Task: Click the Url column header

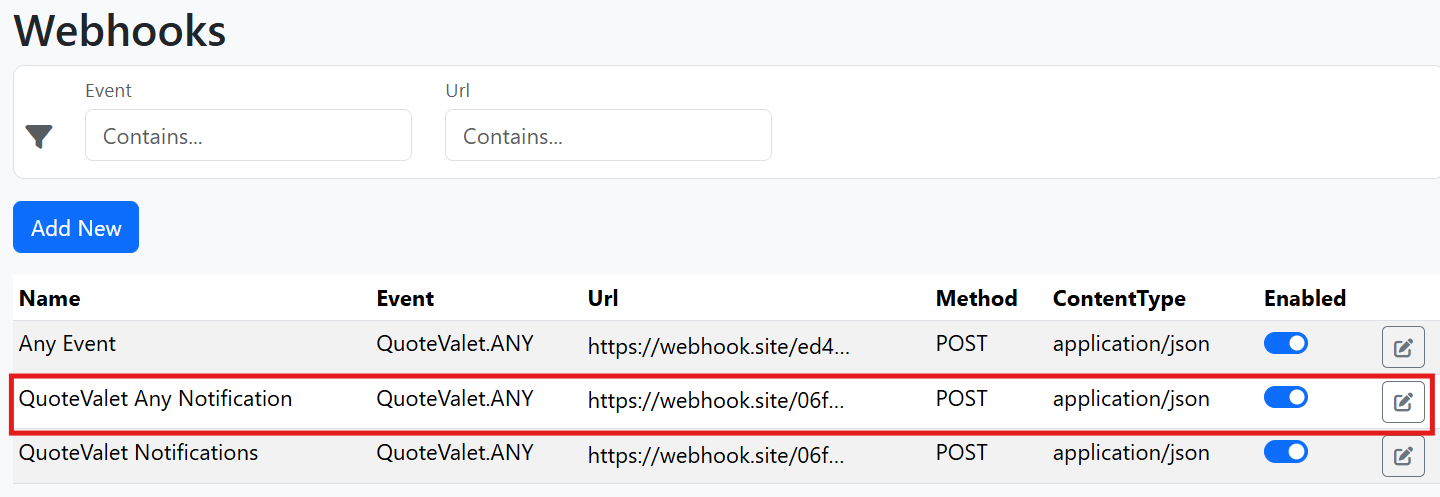Action: pyautogui.click(x=603, y=298)
